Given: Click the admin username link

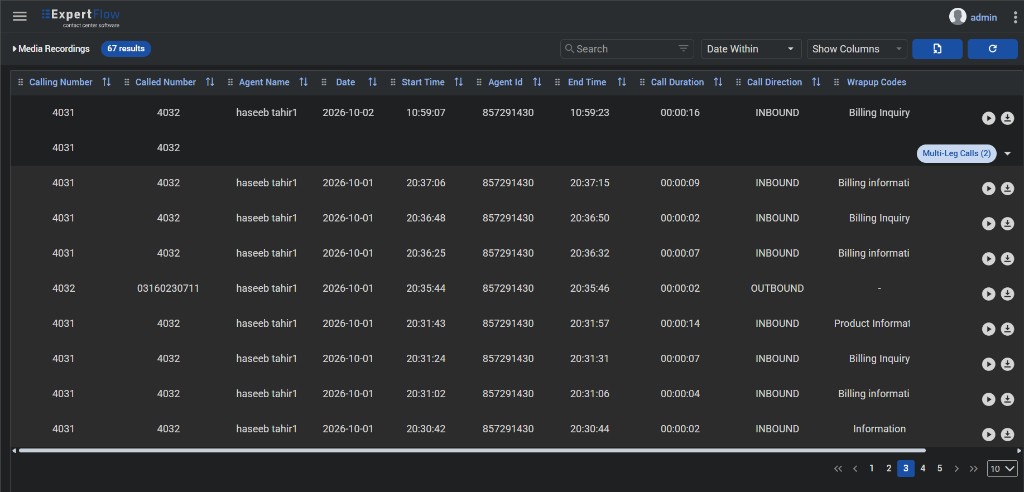Looking at the screenshot, I should coord(984,18).
